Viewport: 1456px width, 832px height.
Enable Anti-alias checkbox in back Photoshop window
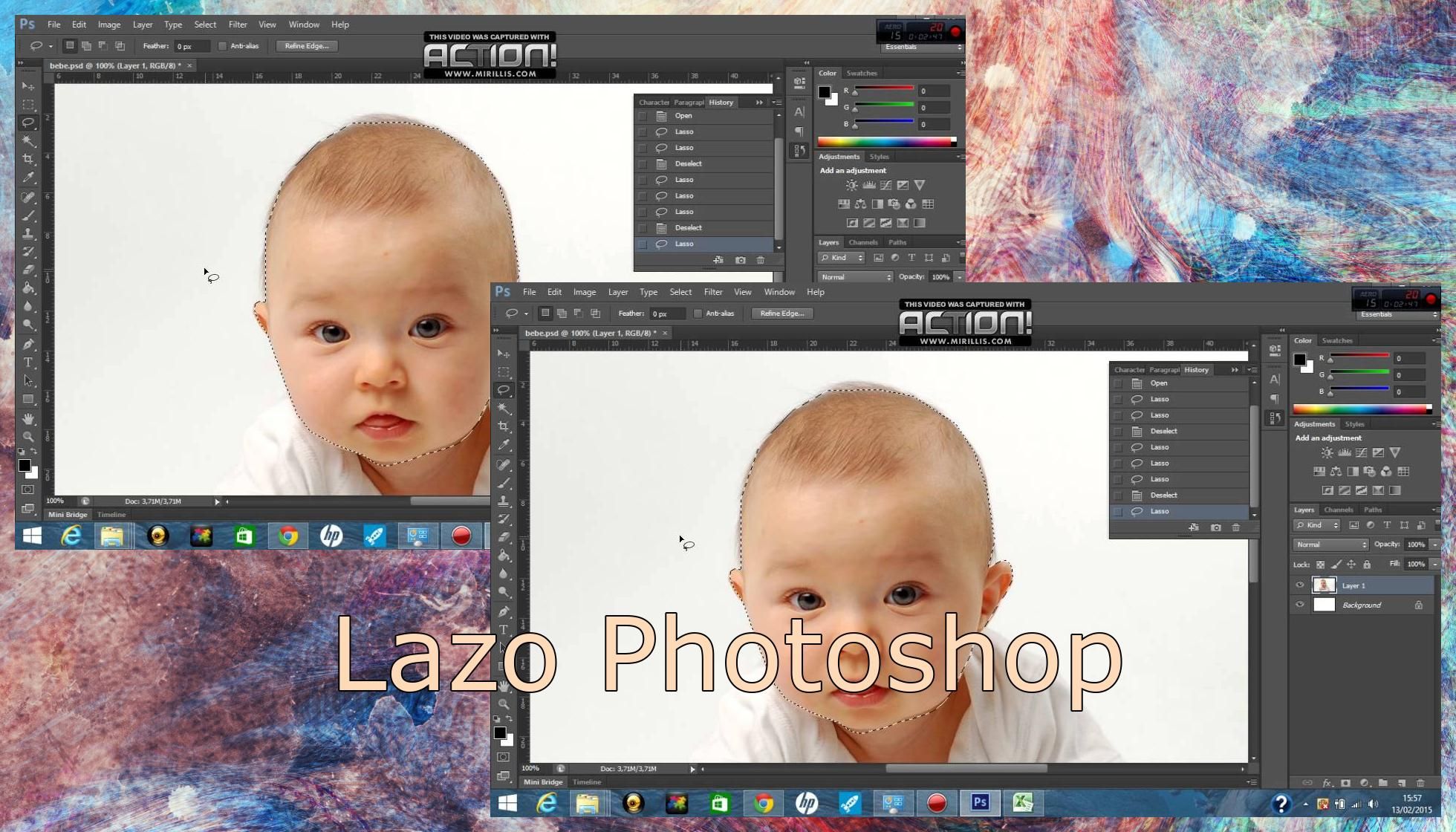222,46
